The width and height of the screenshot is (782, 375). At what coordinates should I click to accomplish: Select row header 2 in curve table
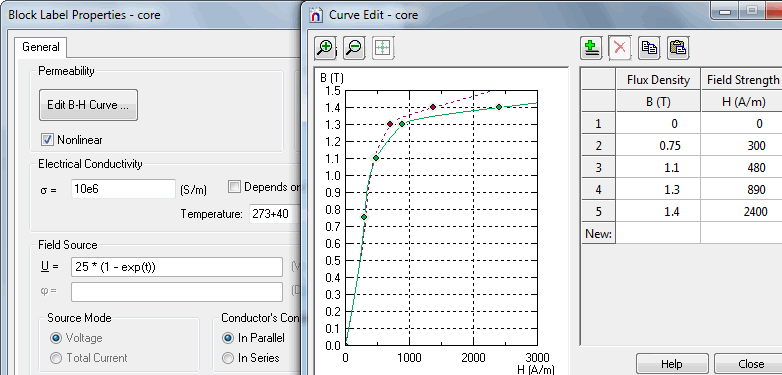tap(598, 146)
